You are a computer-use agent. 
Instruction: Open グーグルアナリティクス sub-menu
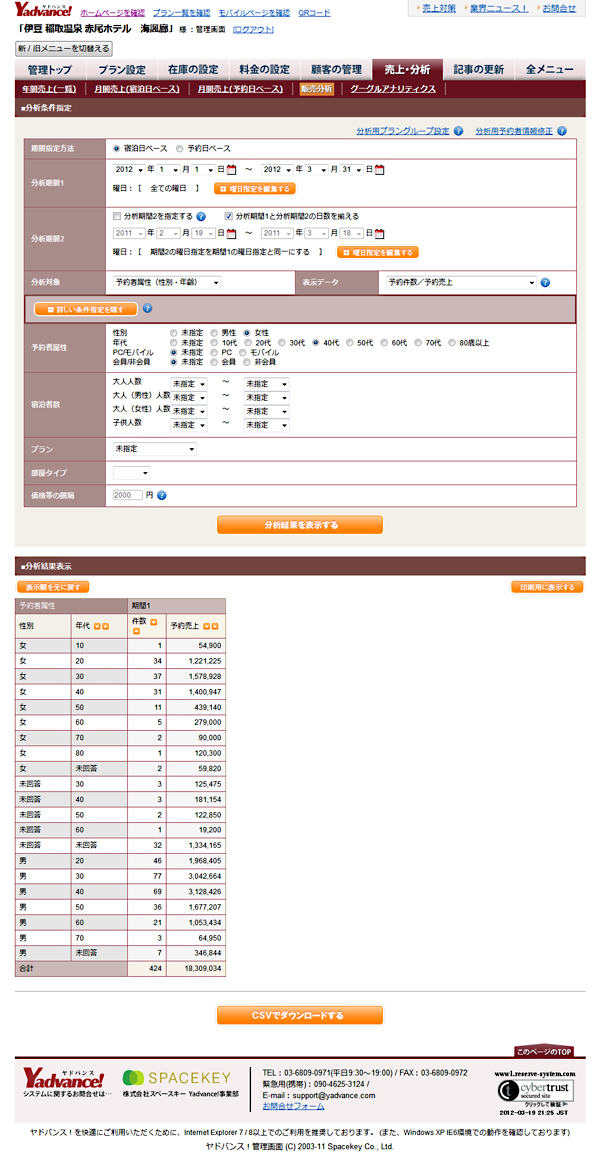[393, 89]
